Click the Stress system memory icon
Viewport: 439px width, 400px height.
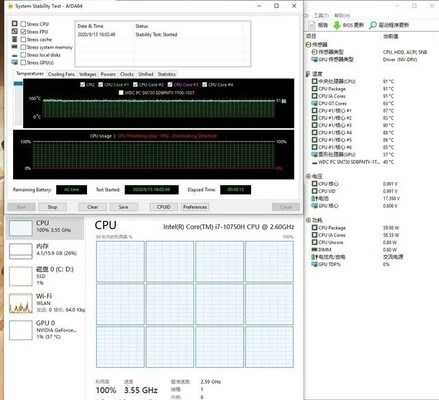click(14, 47)
